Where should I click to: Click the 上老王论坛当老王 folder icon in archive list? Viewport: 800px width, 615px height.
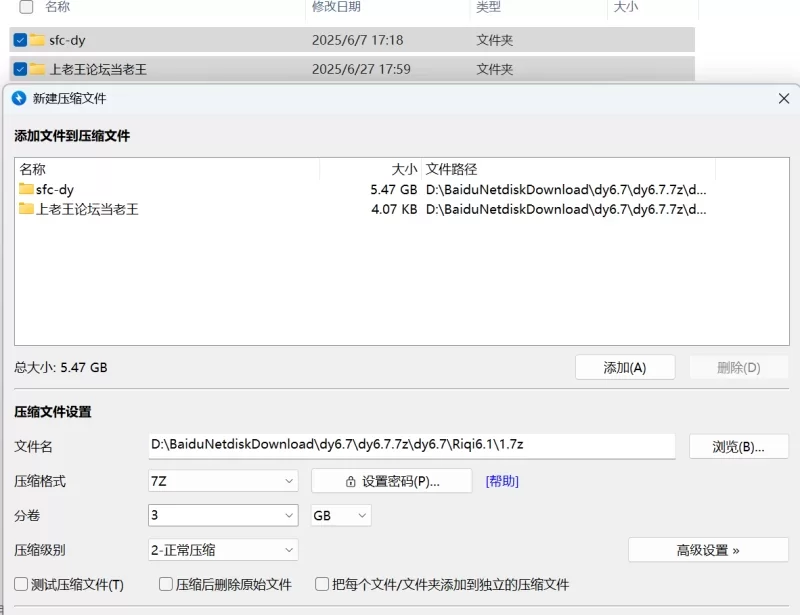26,208
